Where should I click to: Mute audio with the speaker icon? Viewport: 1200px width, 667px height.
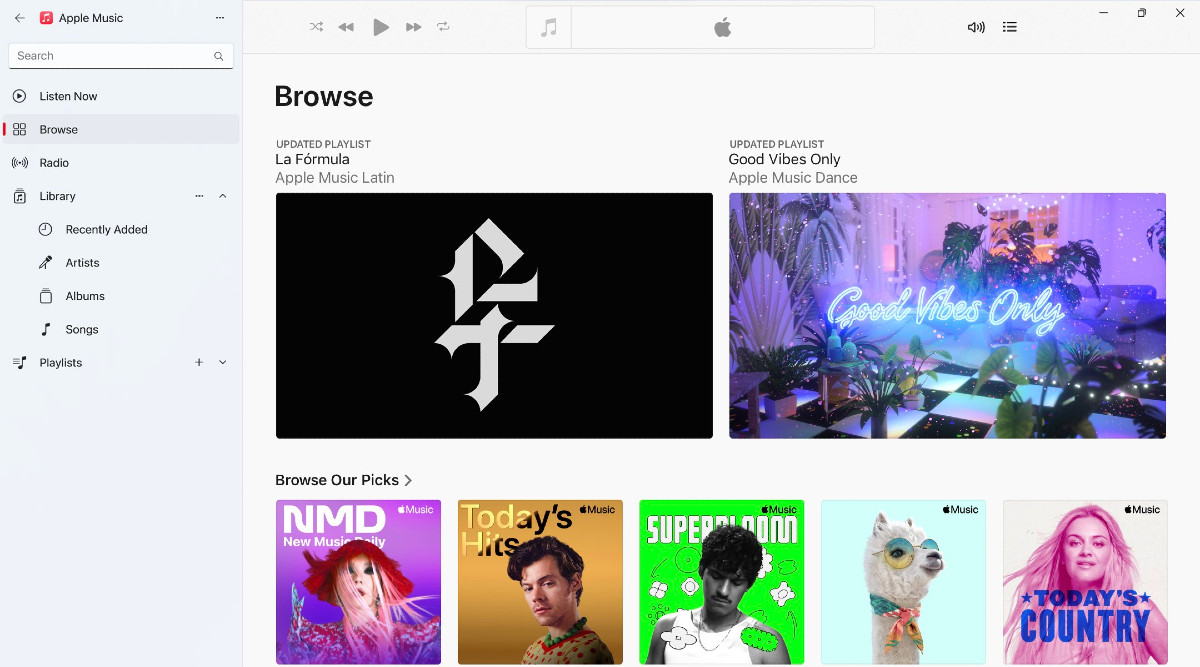pyautogui.click(x=975, y=27)
